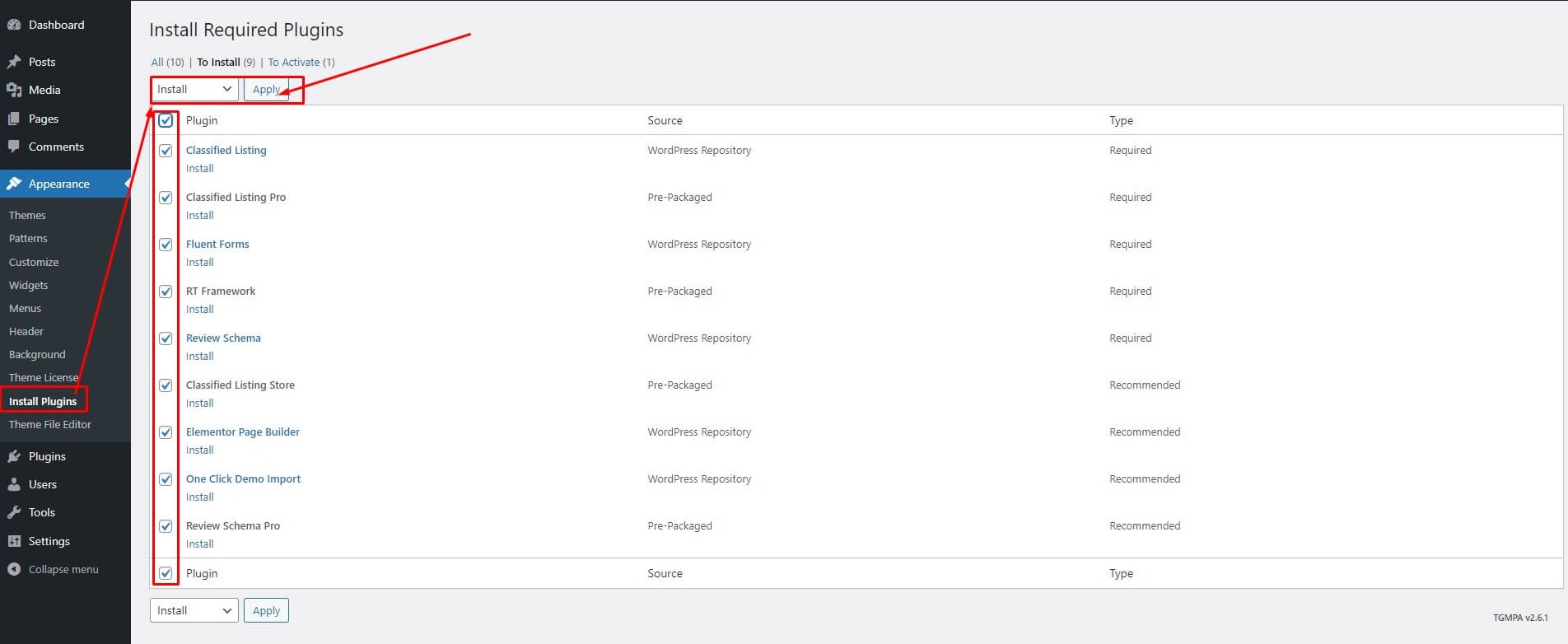
Task: Click the Plugins plug icon
Action: click(x=14, y=456)
